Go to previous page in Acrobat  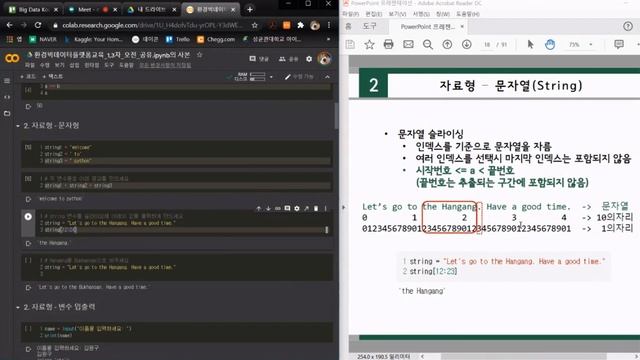(x=447, y=44)
